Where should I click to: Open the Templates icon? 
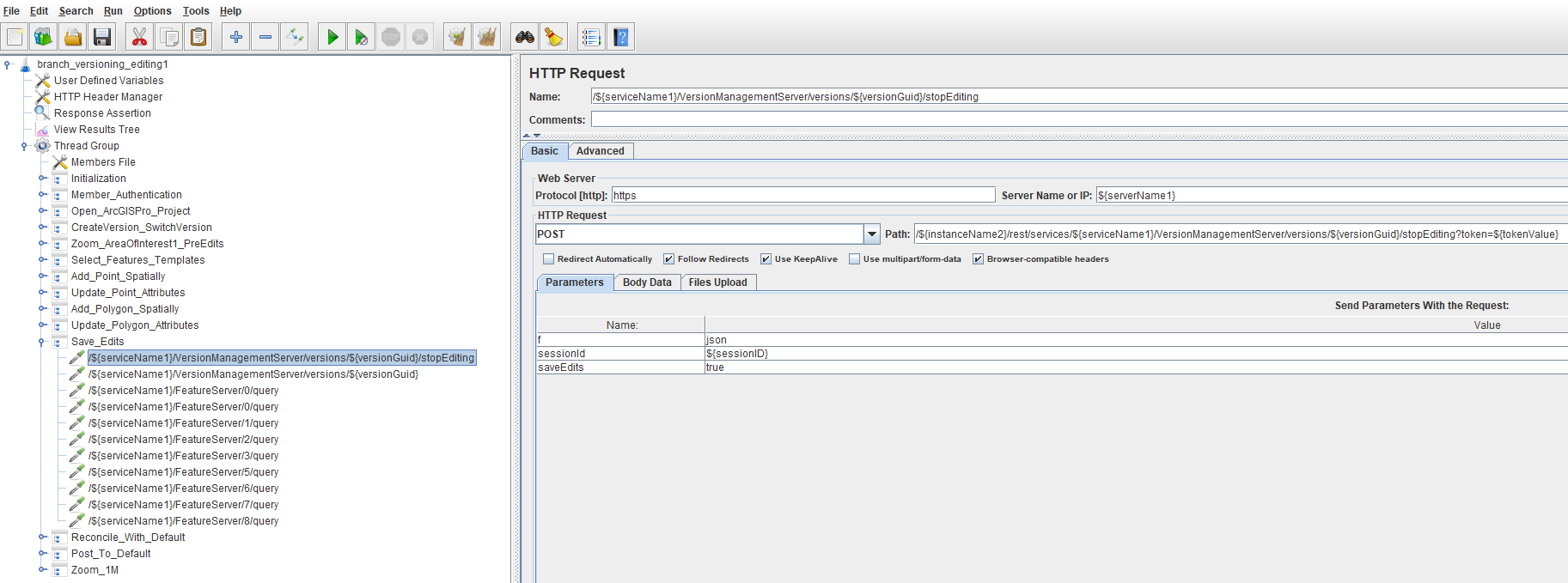pyautogui.click(x=44, y=37)
